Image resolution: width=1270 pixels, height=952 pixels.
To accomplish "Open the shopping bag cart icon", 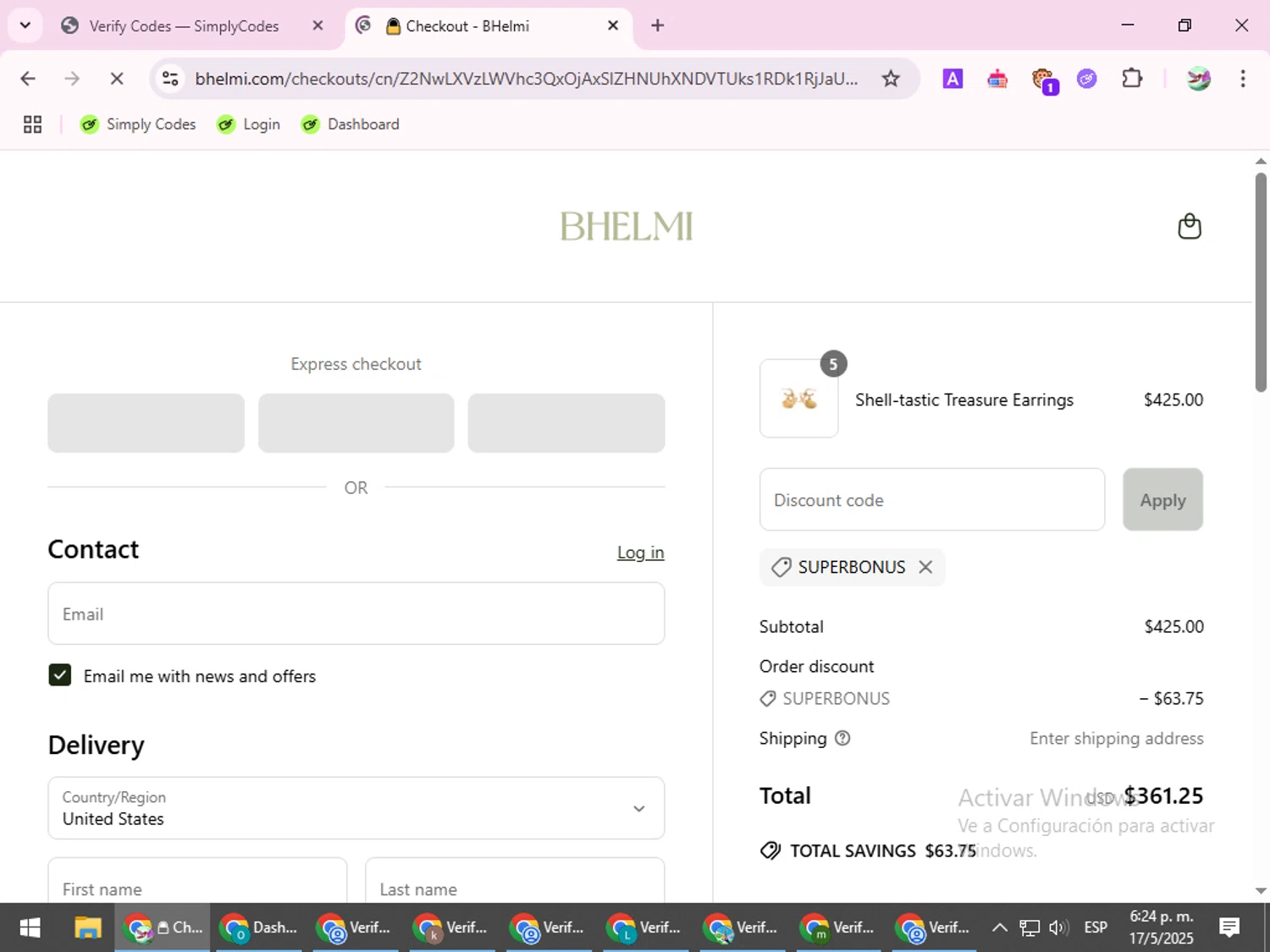I will point(1190,226).
